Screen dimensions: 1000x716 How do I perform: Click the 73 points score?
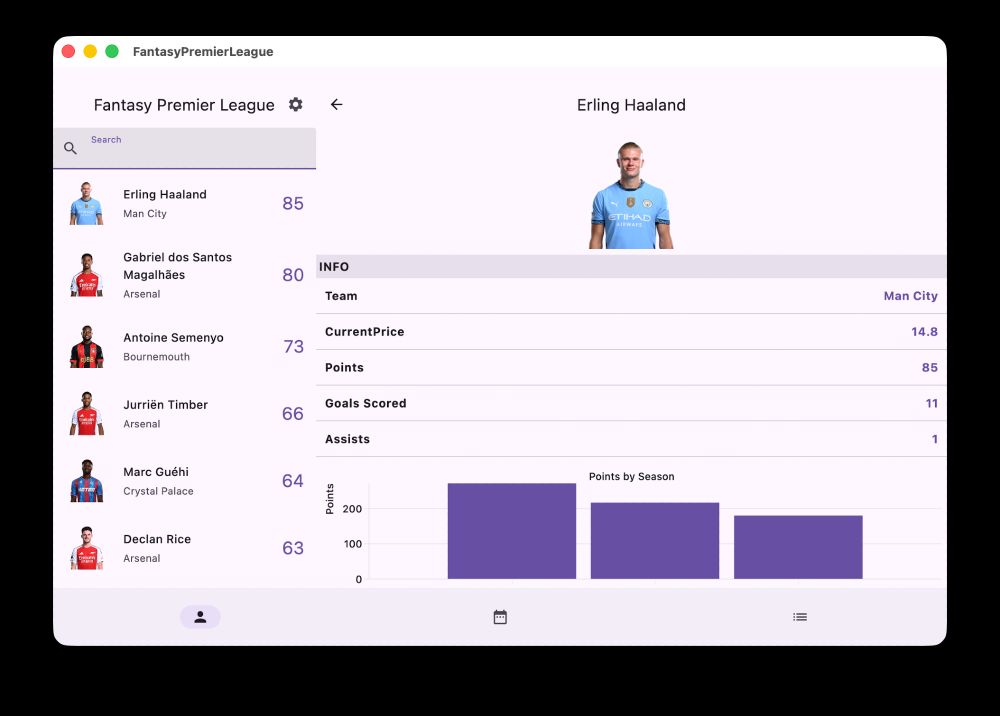coord(293,347)
